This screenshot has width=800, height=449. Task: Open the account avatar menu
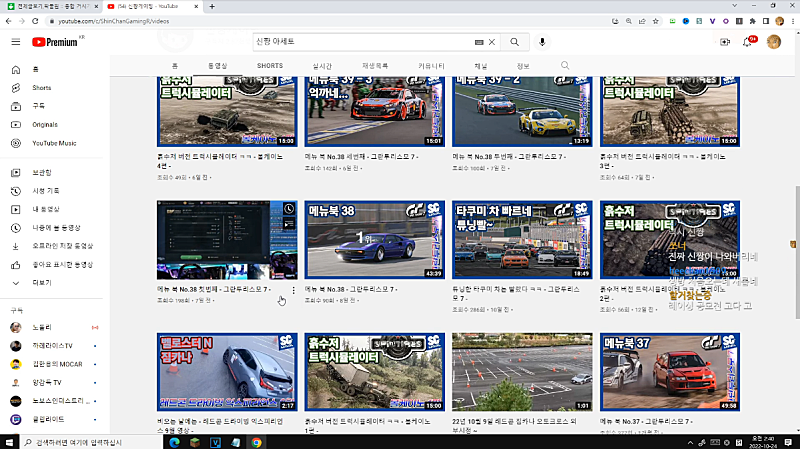click(773, 42)
